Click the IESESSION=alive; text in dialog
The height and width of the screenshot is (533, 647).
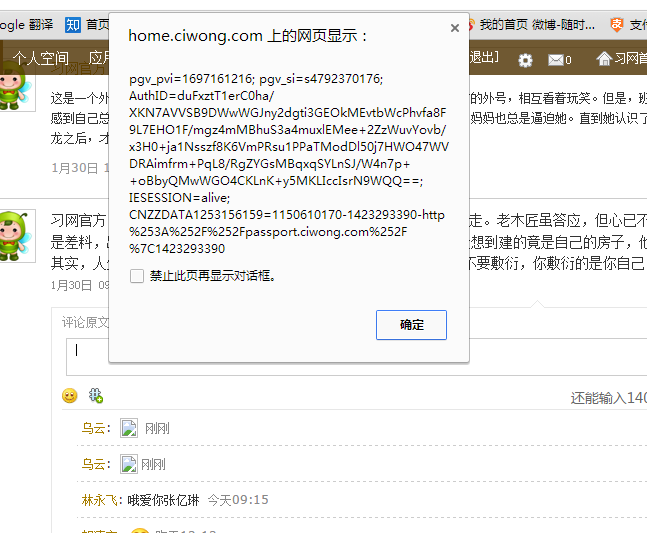point(179,198)
